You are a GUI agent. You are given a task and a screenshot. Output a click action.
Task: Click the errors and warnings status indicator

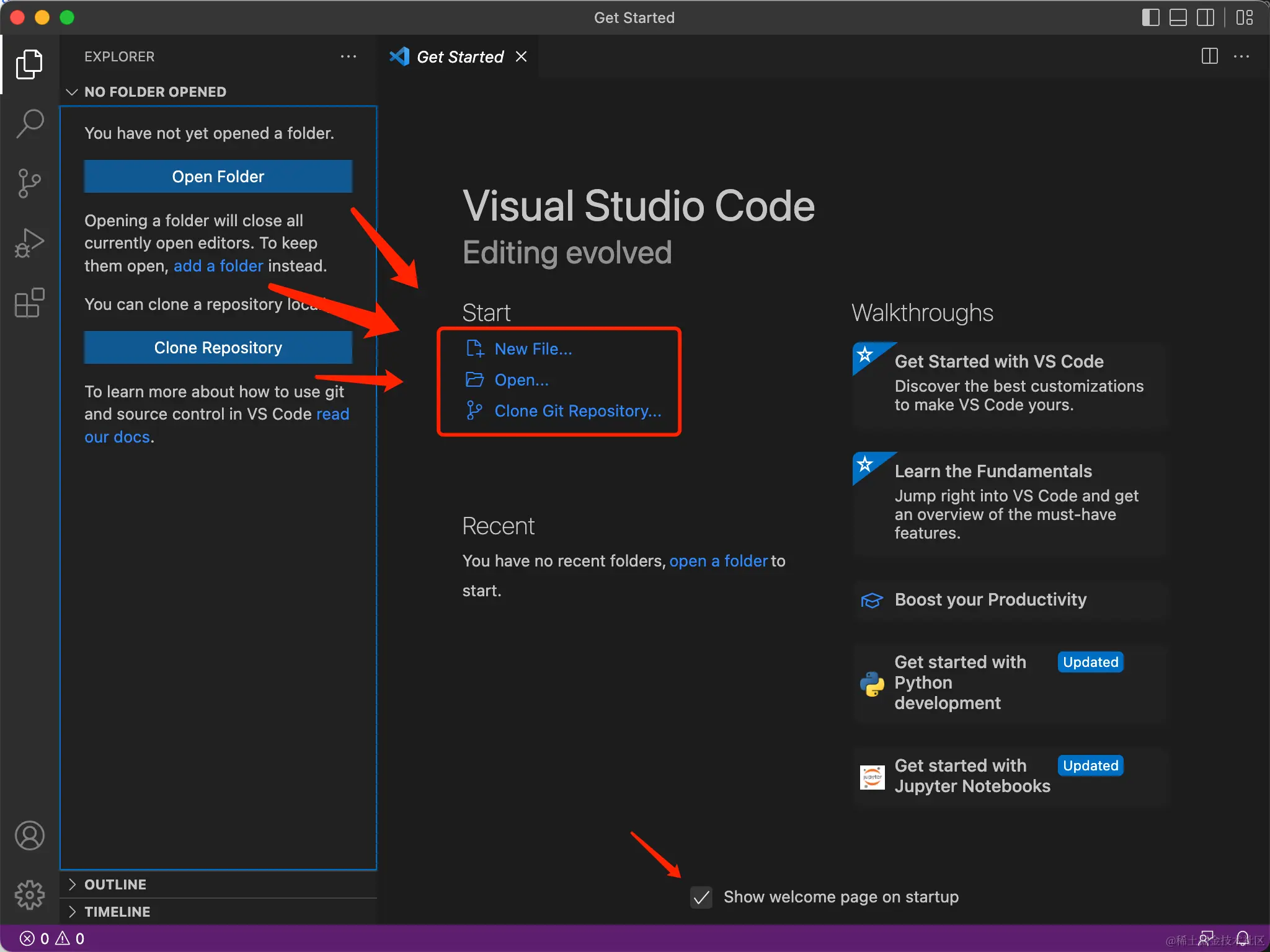click(52, 938)
